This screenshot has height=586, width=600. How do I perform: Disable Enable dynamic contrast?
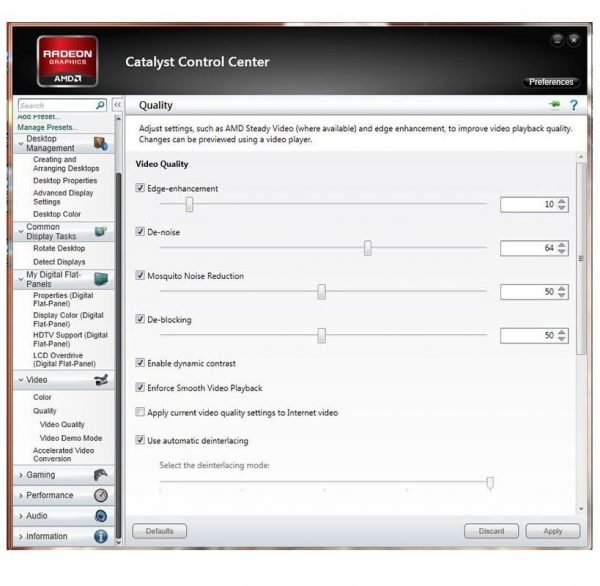click(140, 363)
